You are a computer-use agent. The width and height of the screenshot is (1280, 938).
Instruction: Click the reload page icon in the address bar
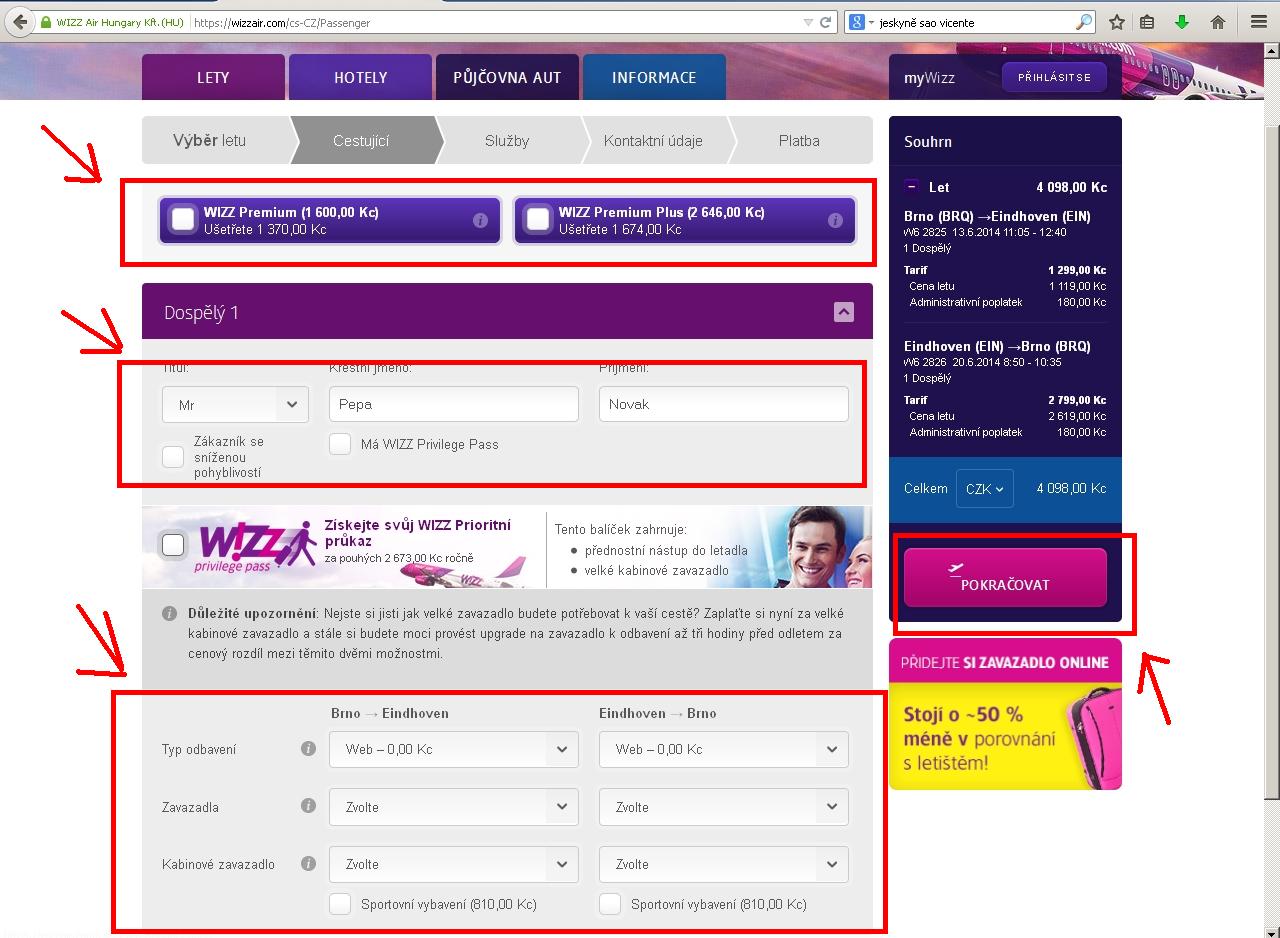826,22
